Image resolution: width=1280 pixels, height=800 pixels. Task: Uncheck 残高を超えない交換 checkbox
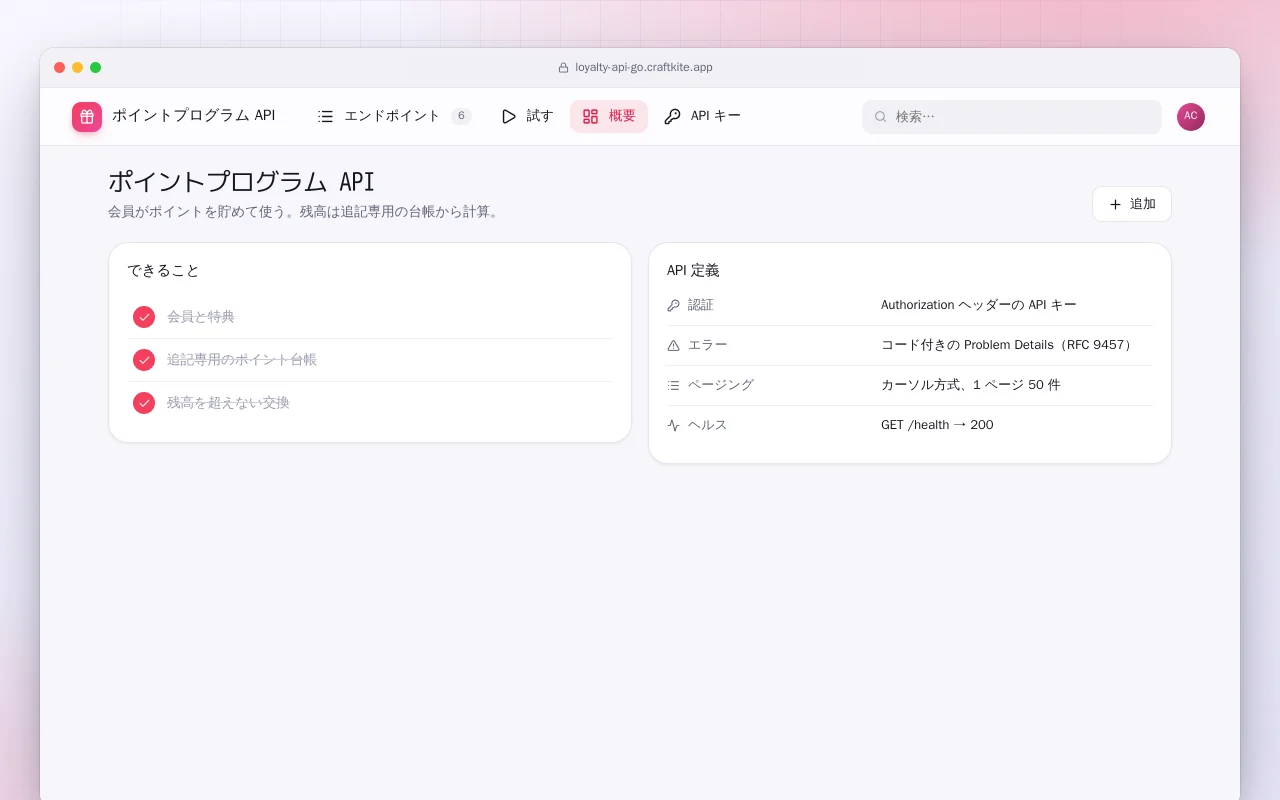144,403
